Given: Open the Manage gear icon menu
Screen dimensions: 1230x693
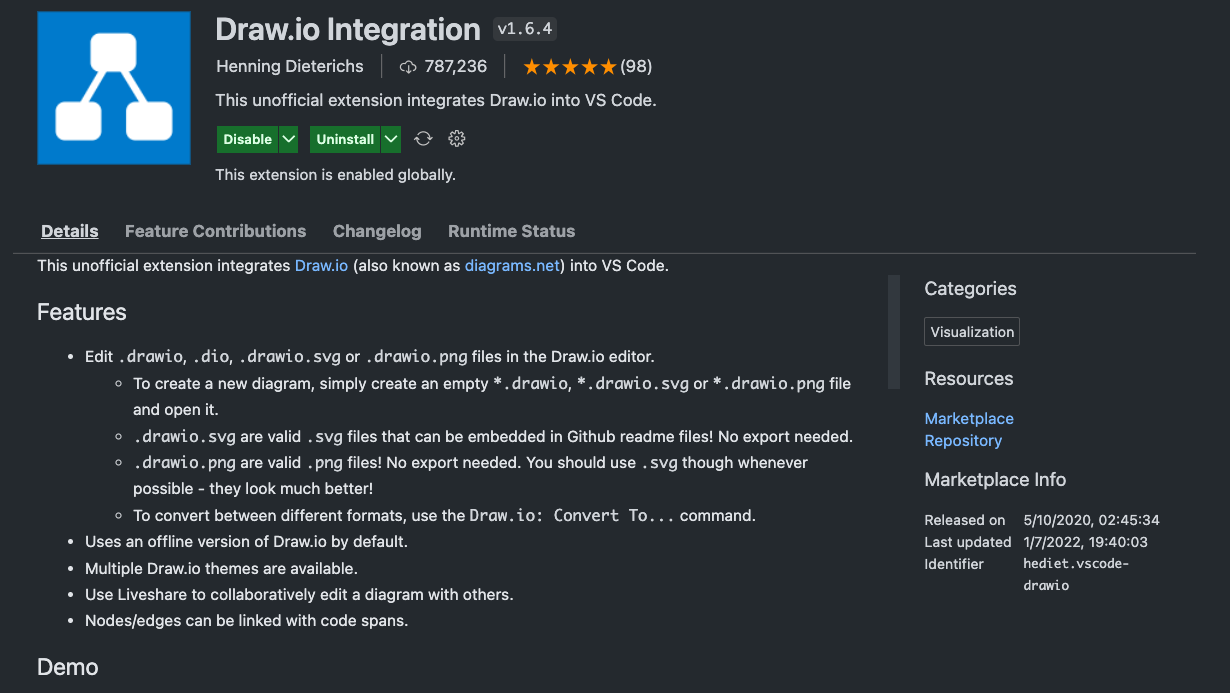Looking at the screenshot, I should [457, 139].
